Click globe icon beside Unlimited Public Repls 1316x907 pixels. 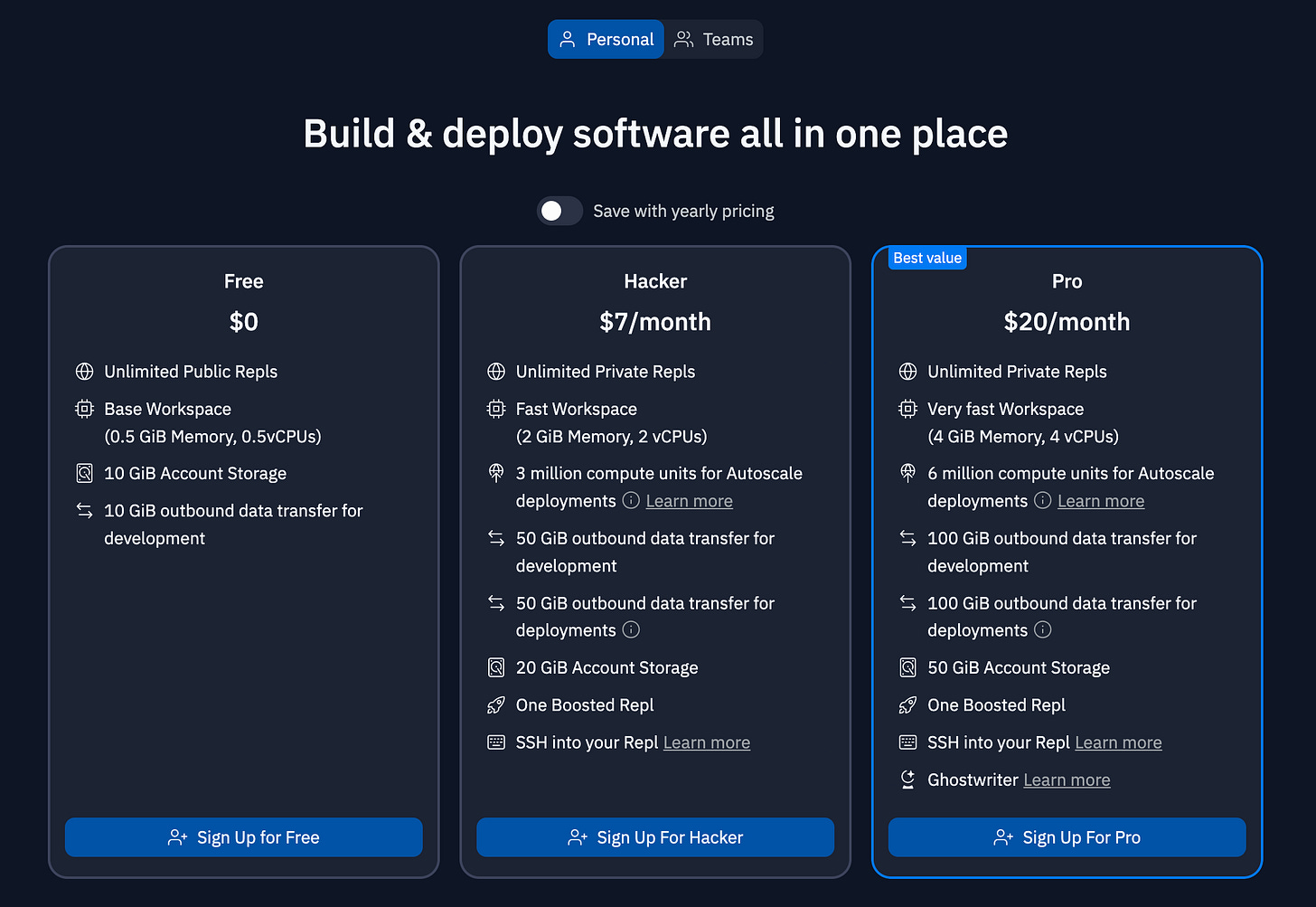[84, 372]
